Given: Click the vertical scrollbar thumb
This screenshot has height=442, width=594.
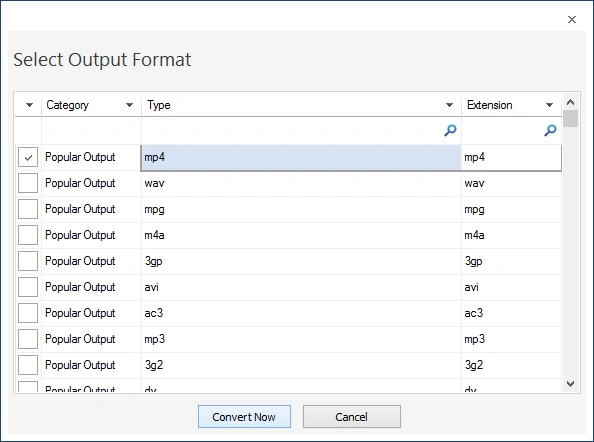Looking at the screenshot, I should point(571,119).
